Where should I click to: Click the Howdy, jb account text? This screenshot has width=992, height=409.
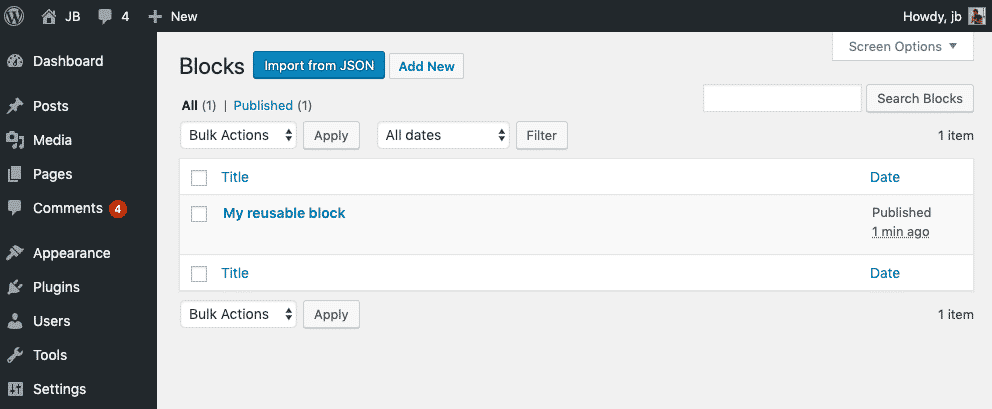(933, 17)
